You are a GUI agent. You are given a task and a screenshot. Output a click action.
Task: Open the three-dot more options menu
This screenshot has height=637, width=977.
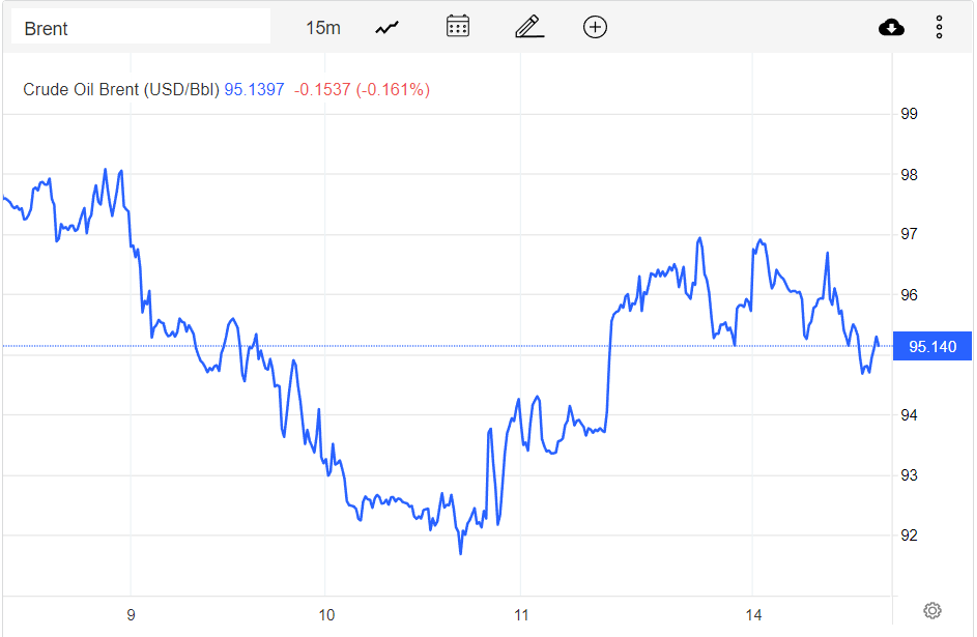coord(939,27)
